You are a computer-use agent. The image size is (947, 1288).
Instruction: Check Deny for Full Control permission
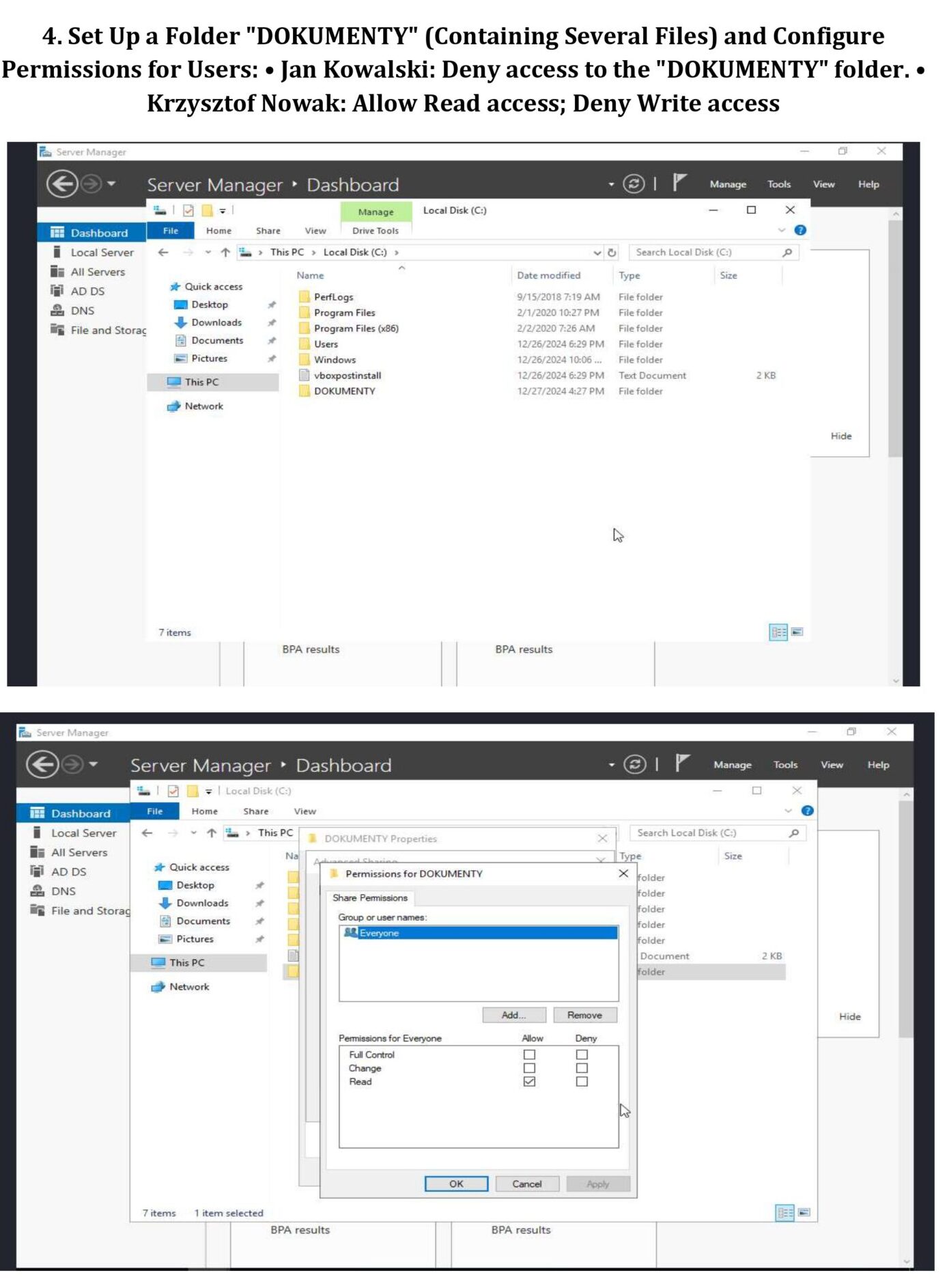582,1055
